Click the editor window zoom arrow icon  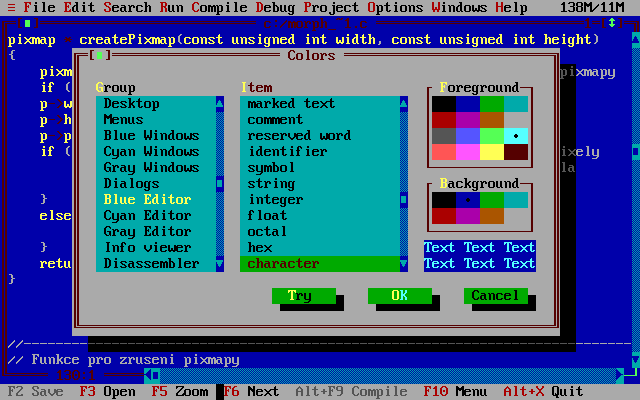[x=611, y=24]
